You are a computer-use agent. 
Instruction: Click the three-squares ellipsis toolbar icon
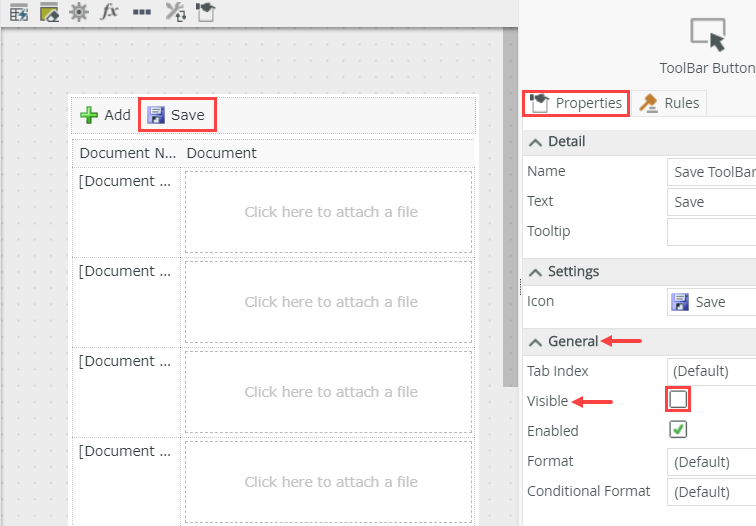142,12
